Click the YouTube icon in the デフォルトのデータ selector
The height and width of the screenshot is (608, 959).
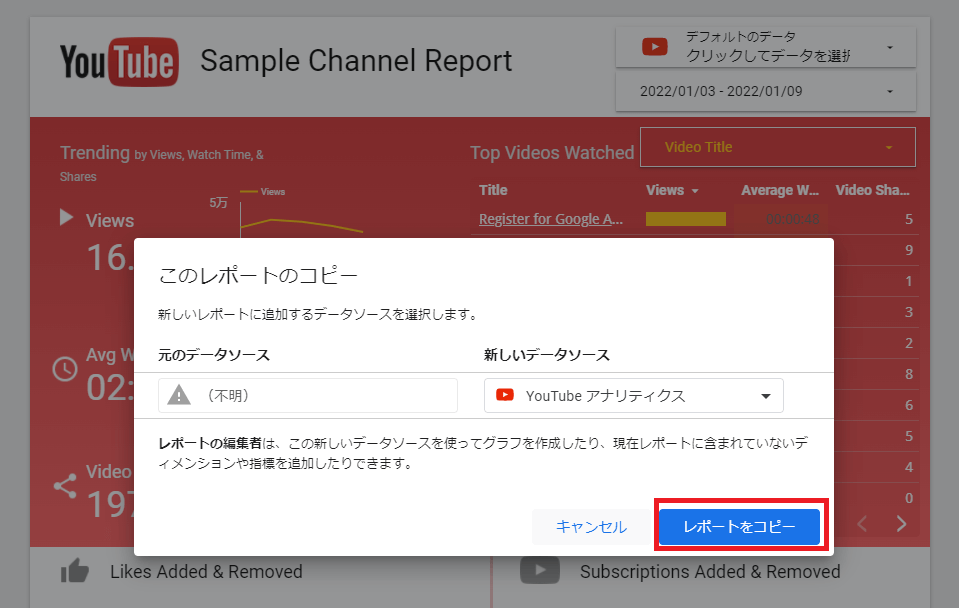pyautogui.click(x=654, y=46)
